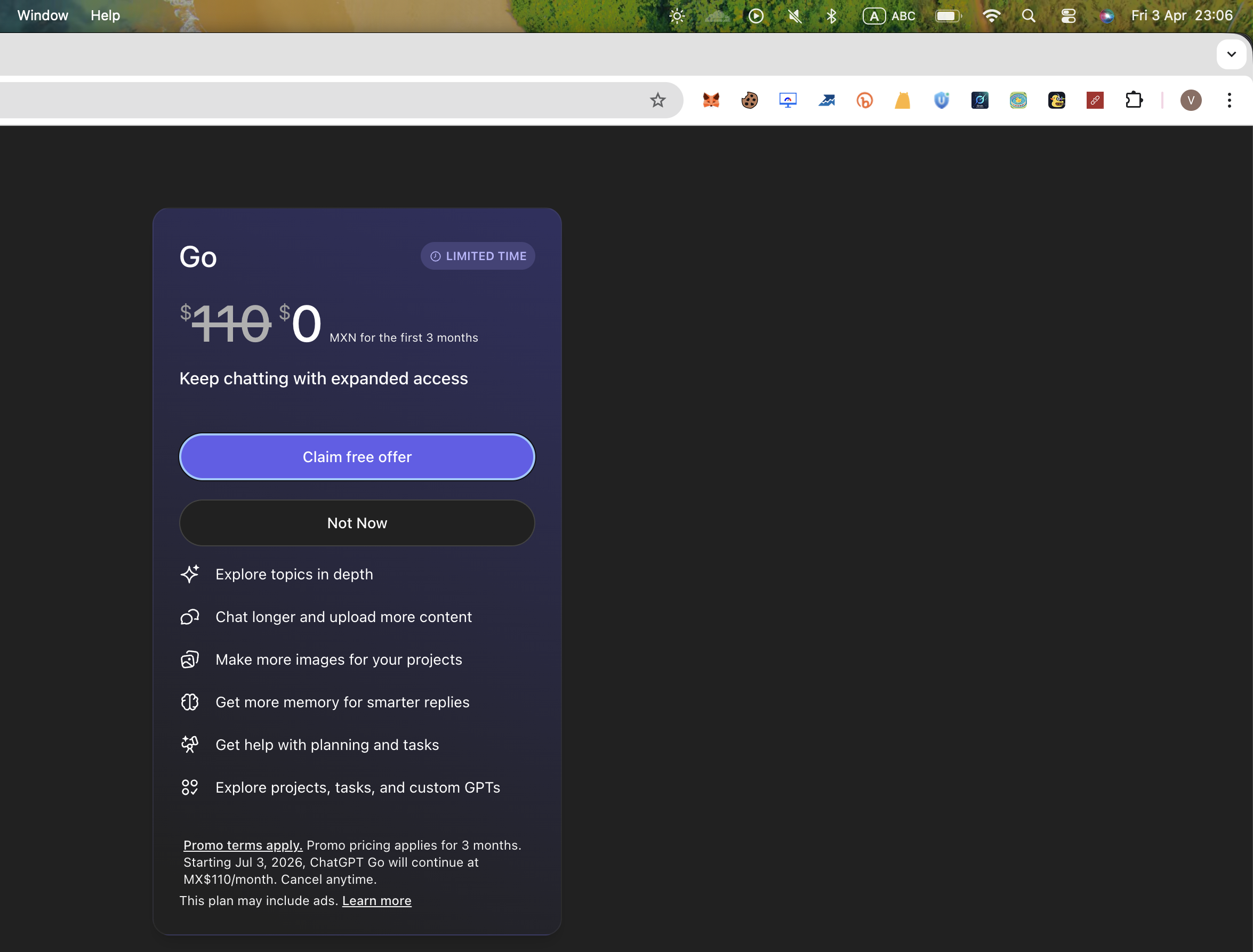Activate Siri from the menu bar
The height and width of the screenshot is (952, 1253).
[1106, 16]
